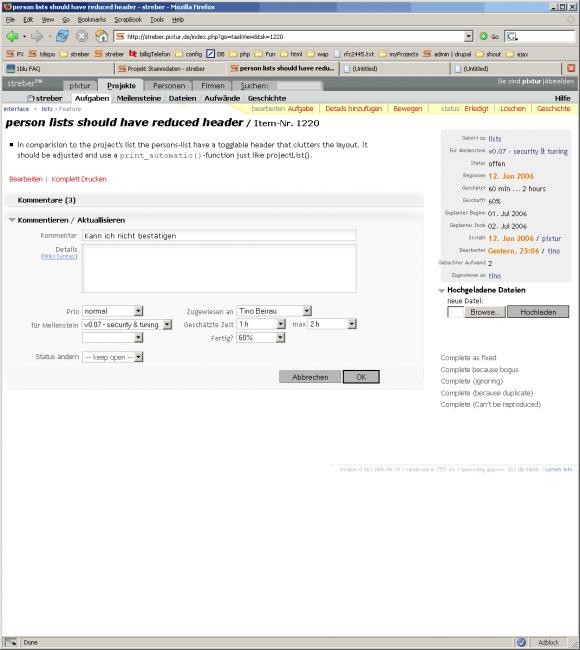Open the Fertig? percentage dropdown
Image resolution: width=580 pixels, height=650 pixels.
tap(261, 338)
